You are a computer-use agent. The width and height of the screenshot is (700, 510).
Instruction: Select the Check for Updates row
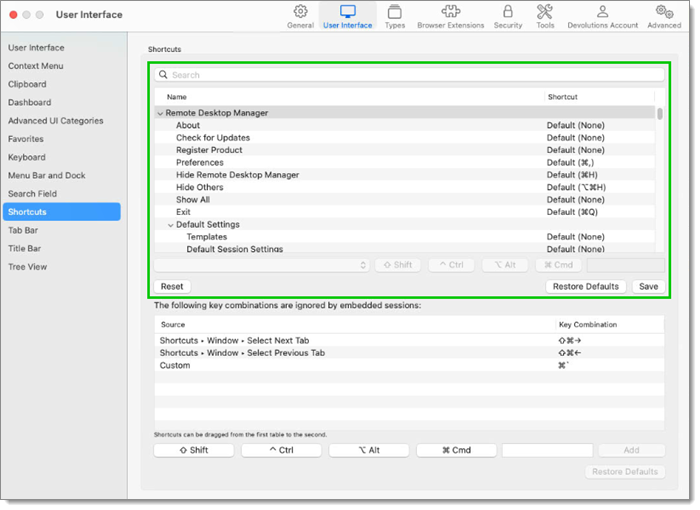(405, 138)
